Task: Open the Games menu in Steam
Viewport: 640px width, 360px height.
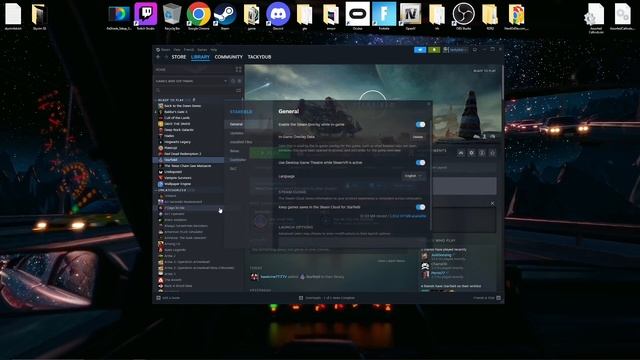Action: (202, 50)
